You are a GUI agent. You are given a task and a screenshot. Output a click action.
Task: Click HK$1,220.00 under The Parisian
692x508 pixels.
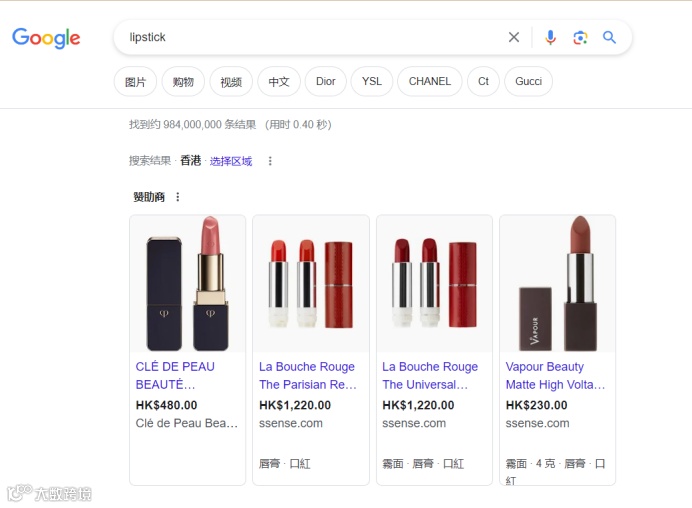click(x=295, y=405)
